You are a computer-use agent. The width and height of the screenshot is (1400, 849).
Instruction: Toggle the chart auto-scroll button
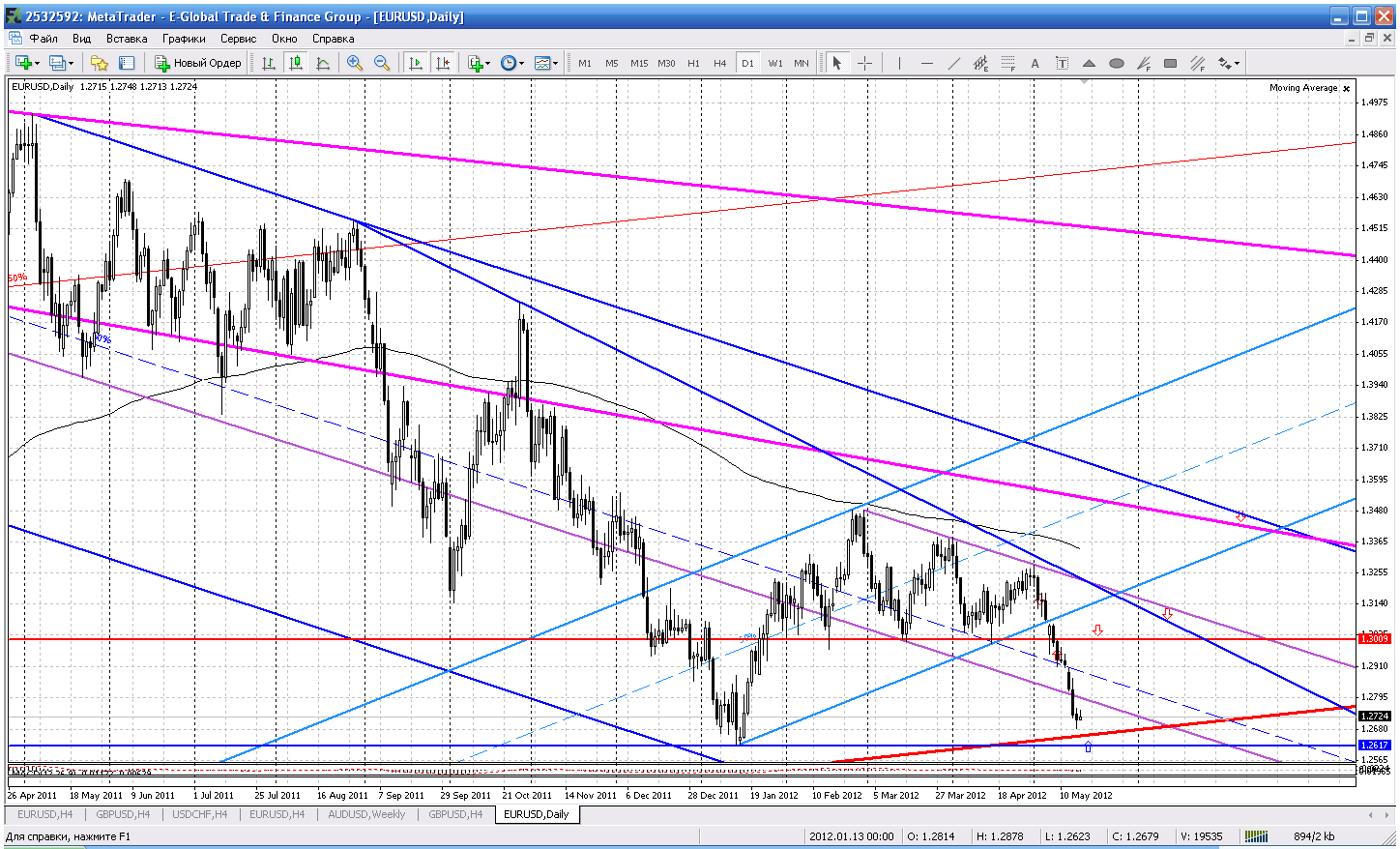[x=416, y=63]
